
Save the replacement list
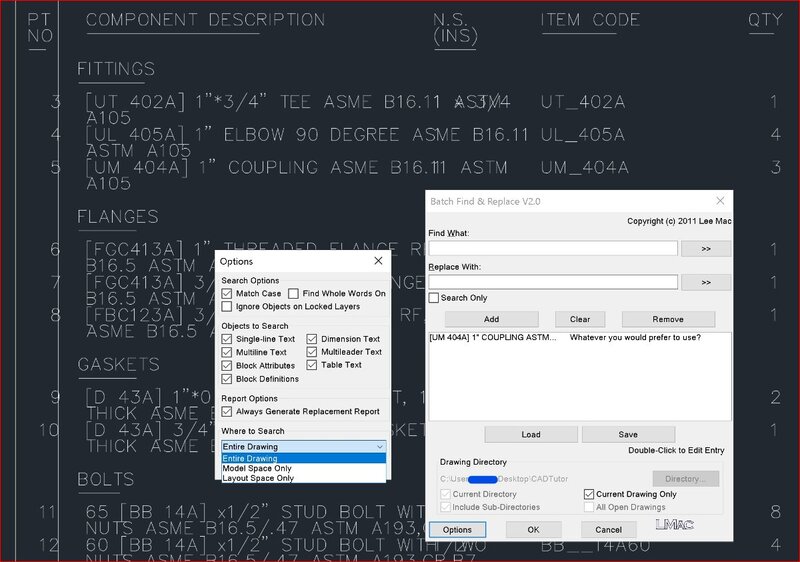[x=628, y=435]
